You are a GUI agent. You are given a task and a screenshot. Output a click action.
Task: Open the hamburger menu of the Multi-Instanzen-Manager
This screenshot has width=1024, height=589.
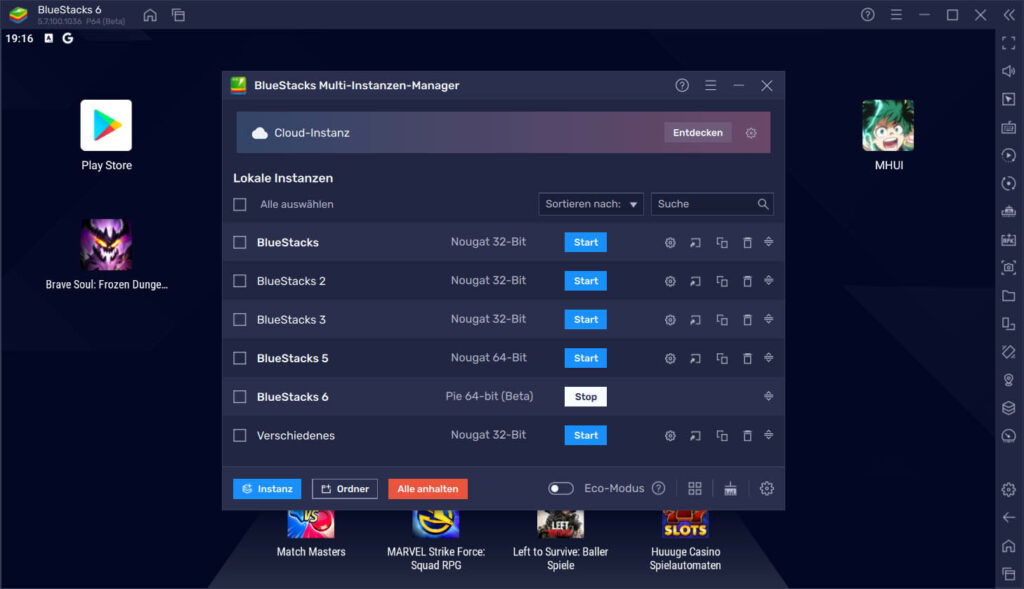point(710,86)
